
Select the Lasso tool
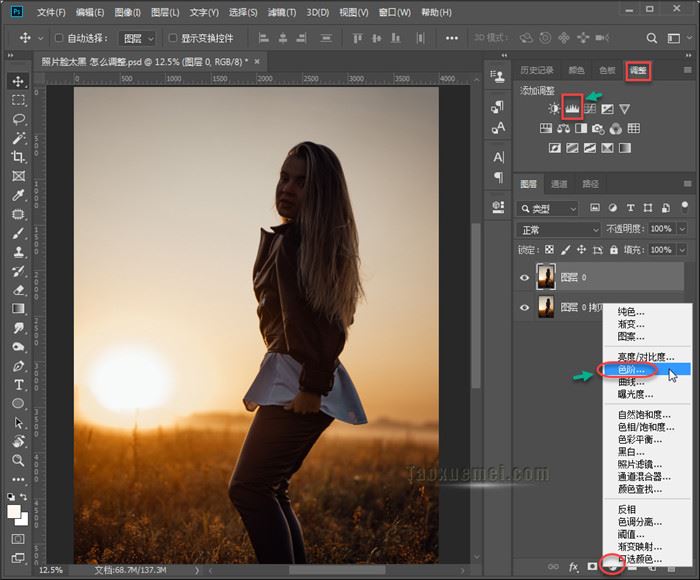point(18,119)
